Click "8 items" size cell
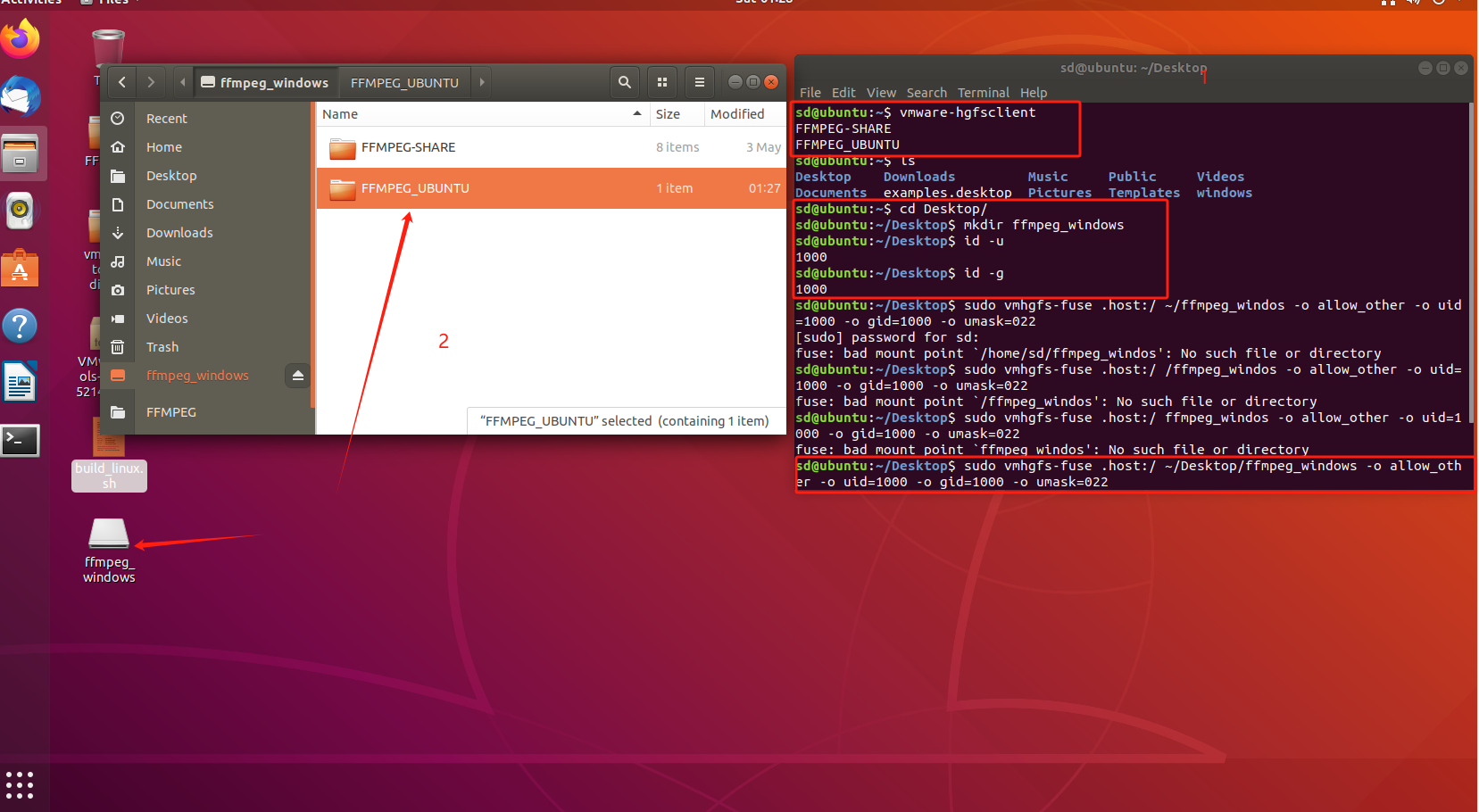The image size is (1479, 812). pyautogui.click(x=677, y=147)
